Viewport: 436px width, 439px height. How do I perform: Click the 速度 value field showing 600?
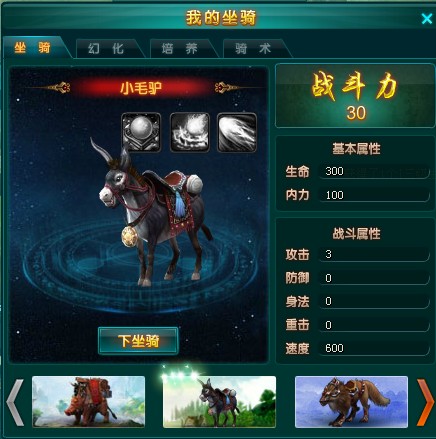[374, 348]
